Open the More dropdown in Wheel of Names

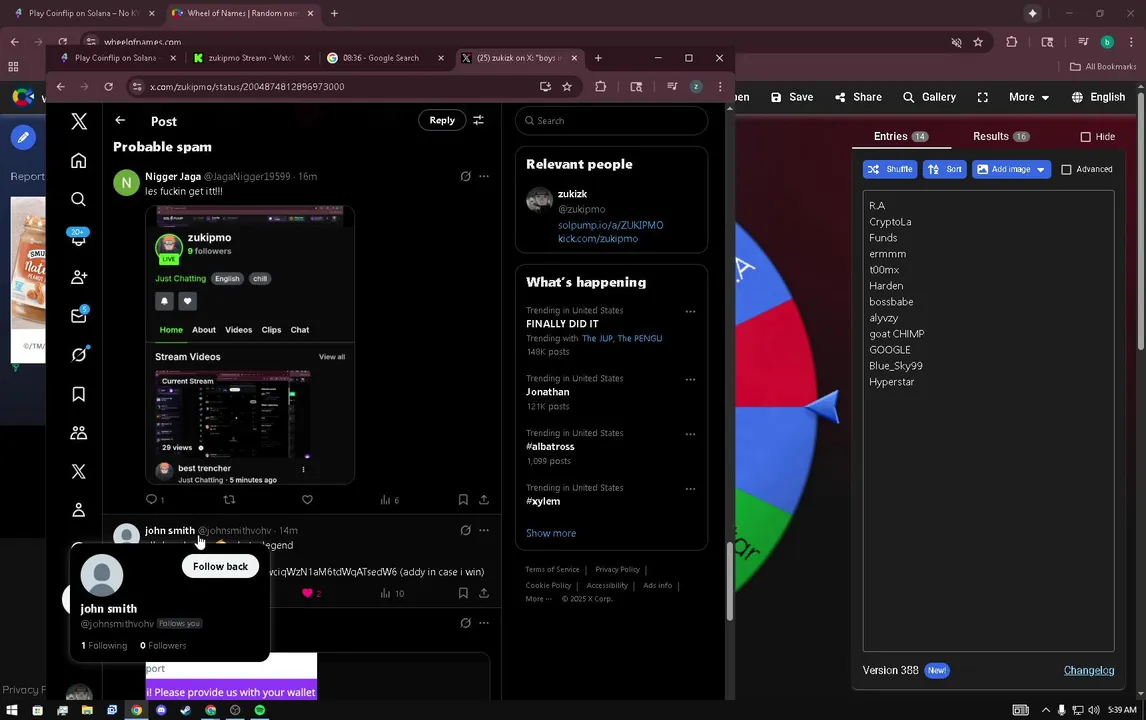point(1028,97)
